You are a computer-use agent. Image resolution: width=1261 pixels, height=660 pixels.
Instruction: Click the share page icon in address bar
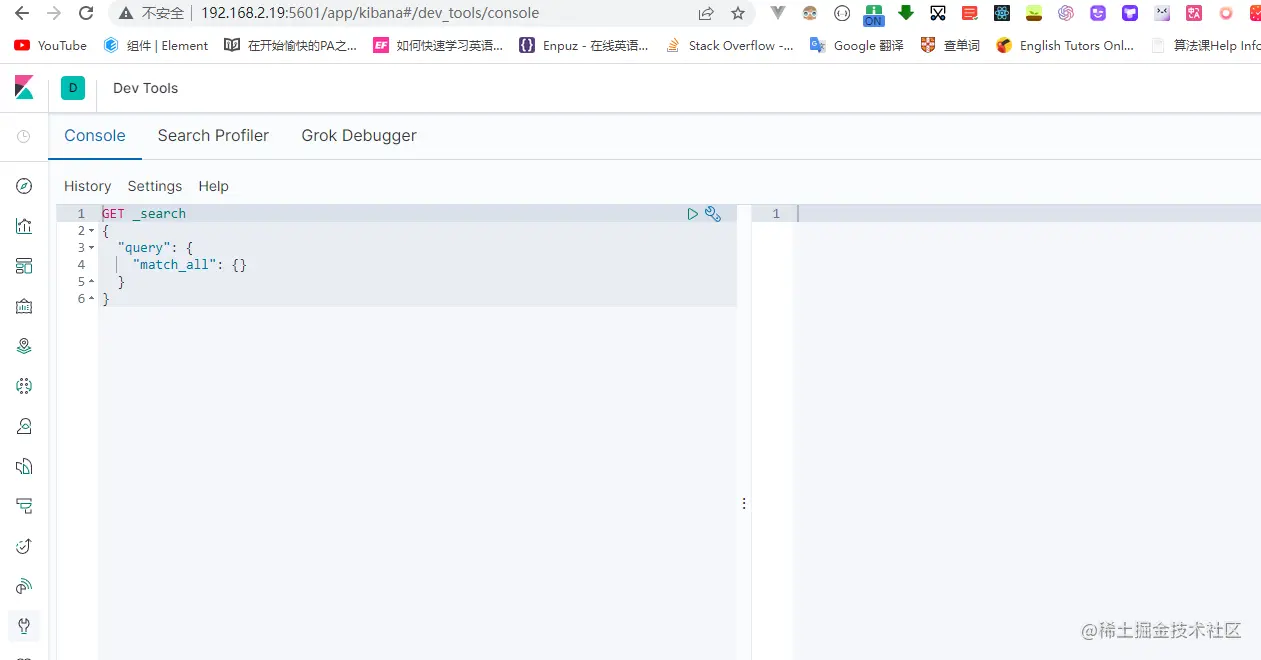point(706,13)
